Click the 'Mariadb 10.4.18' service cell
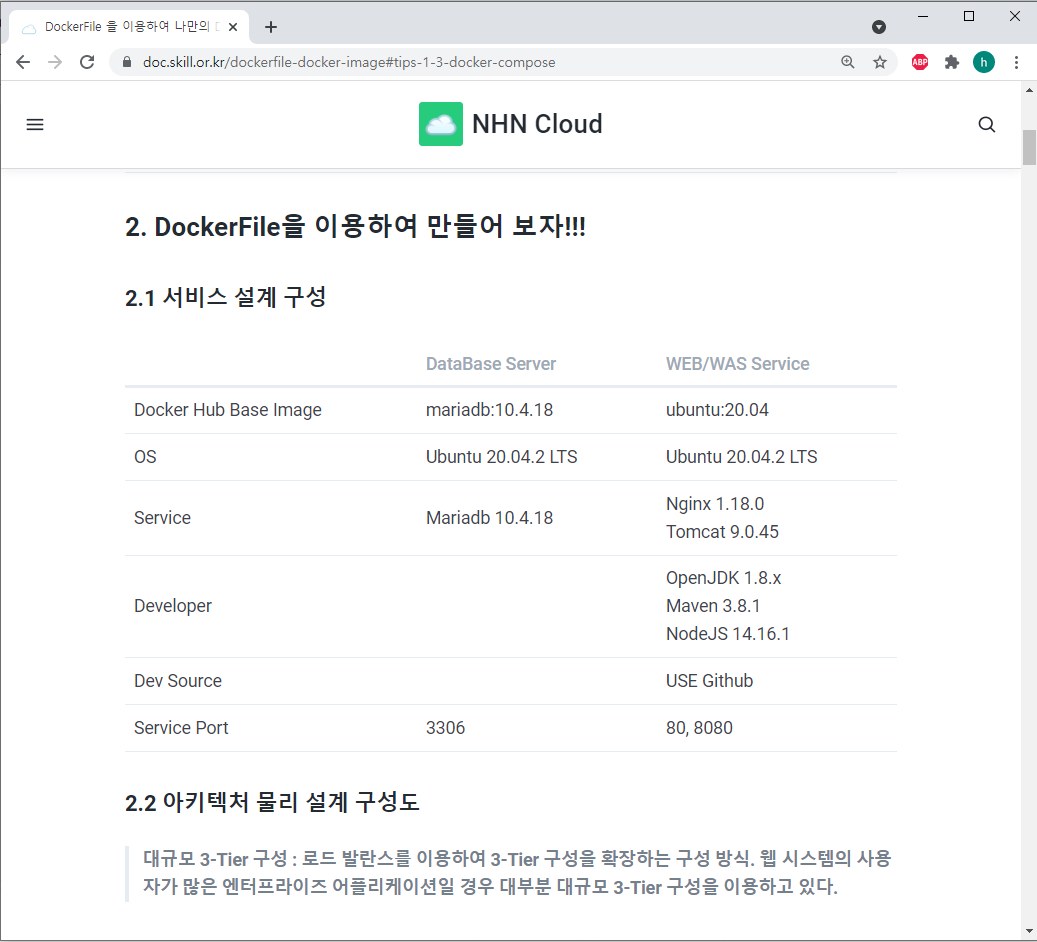The height and width of the screenshot is (942, 1037). point(489,518)
